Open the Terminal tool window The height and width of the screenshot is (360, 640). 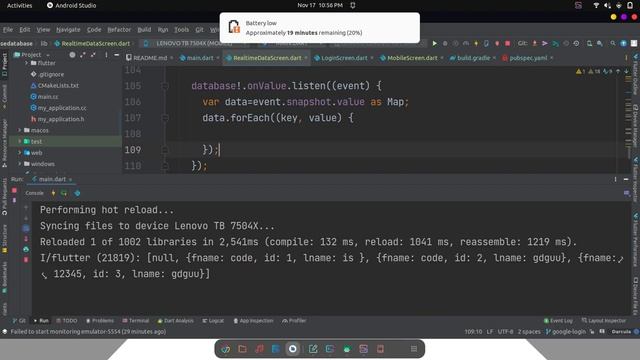click(136, 321)
